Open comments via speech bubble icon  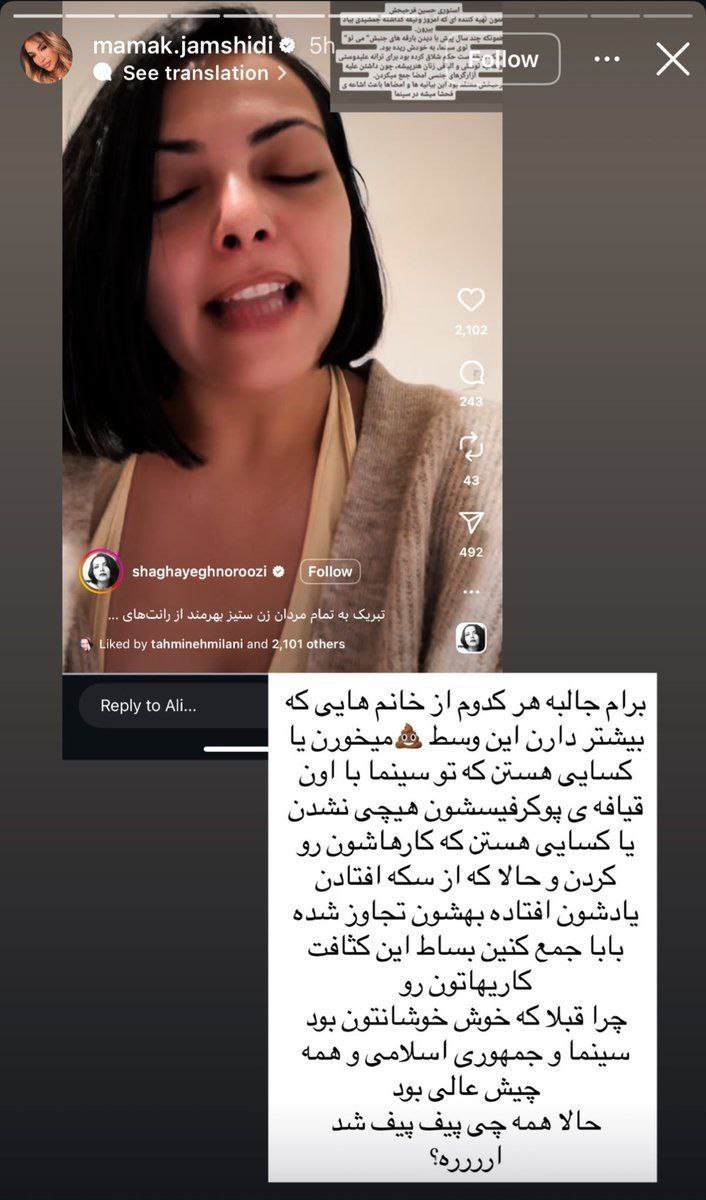[471, 374]
